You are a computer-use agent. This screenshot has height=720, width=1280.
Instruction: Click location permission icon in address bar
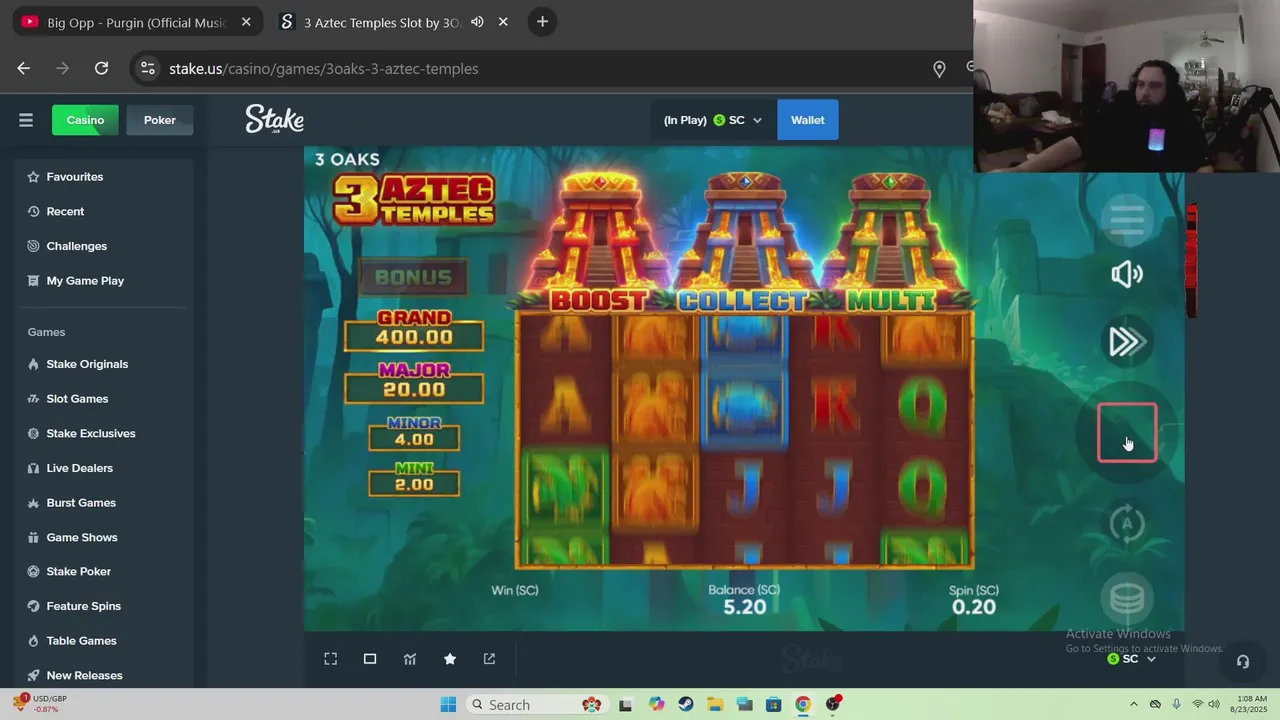(x=939, y=69)
